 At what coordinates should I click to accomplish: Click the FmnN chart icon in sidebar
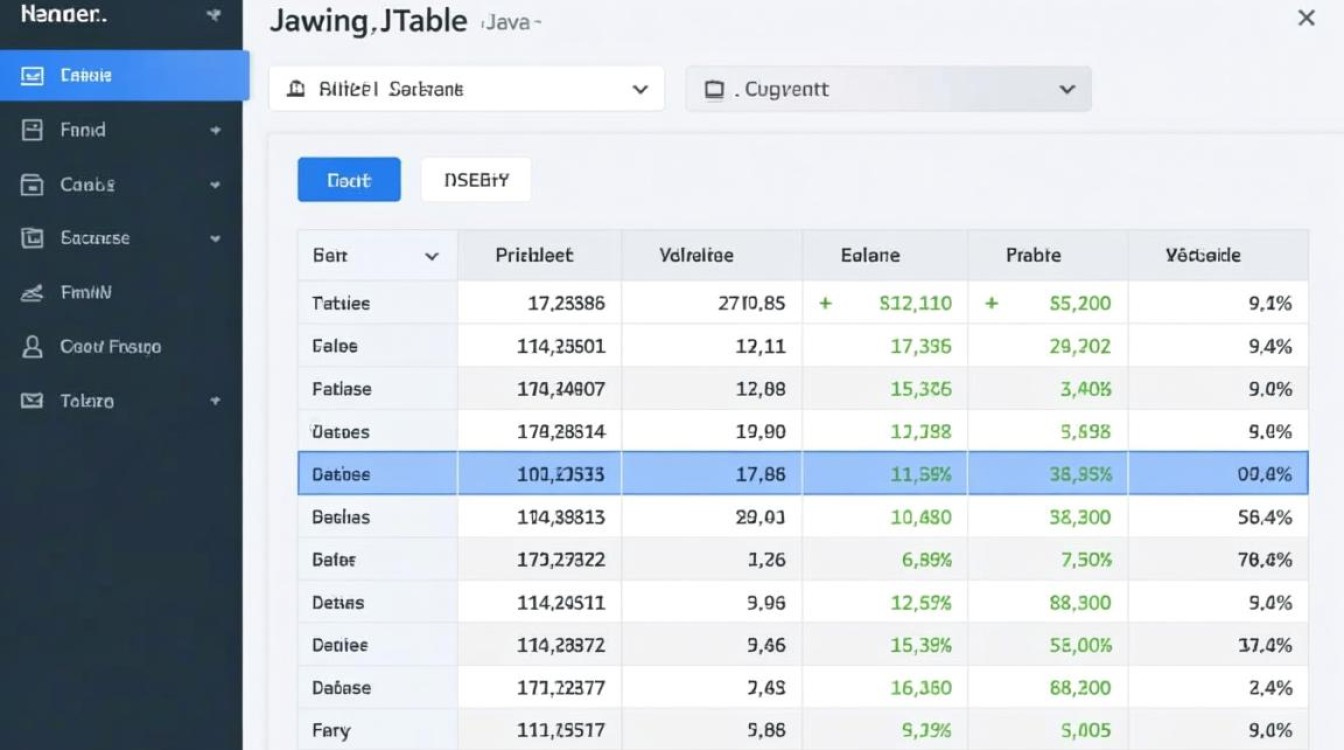point(32,293)
